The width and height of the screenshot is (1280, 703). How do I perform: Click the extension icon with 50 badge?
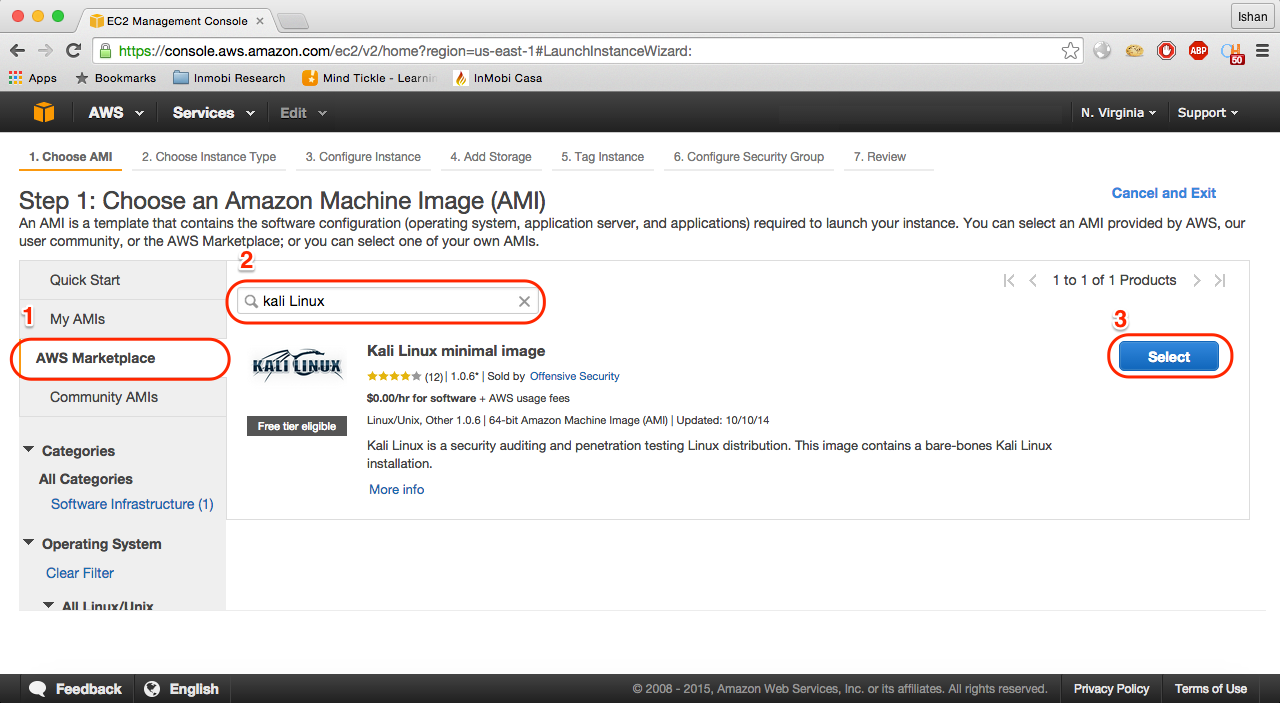(x=1231, y=52)
